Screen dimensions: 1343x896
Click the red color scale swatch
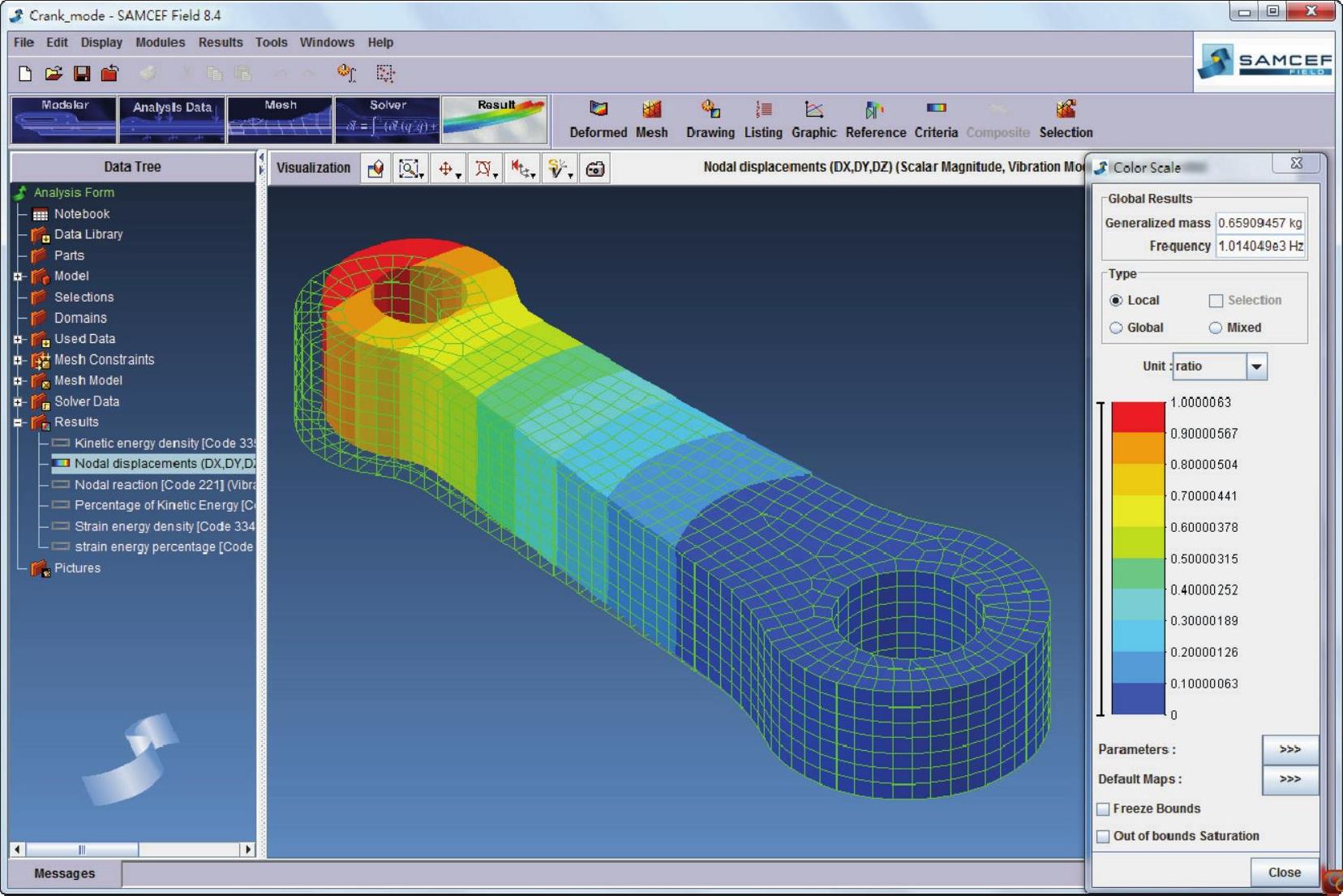pyautogui.click(x=1138, y=417)
